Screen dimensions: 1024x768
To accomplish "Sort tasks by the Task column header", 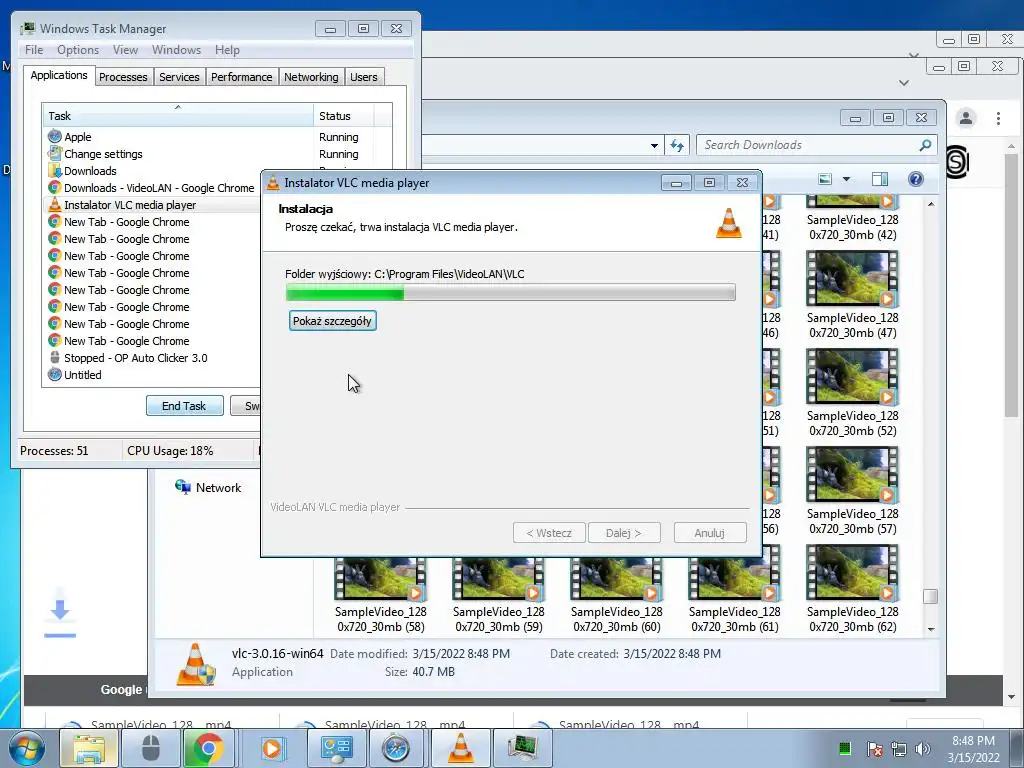I will point(178,116).
